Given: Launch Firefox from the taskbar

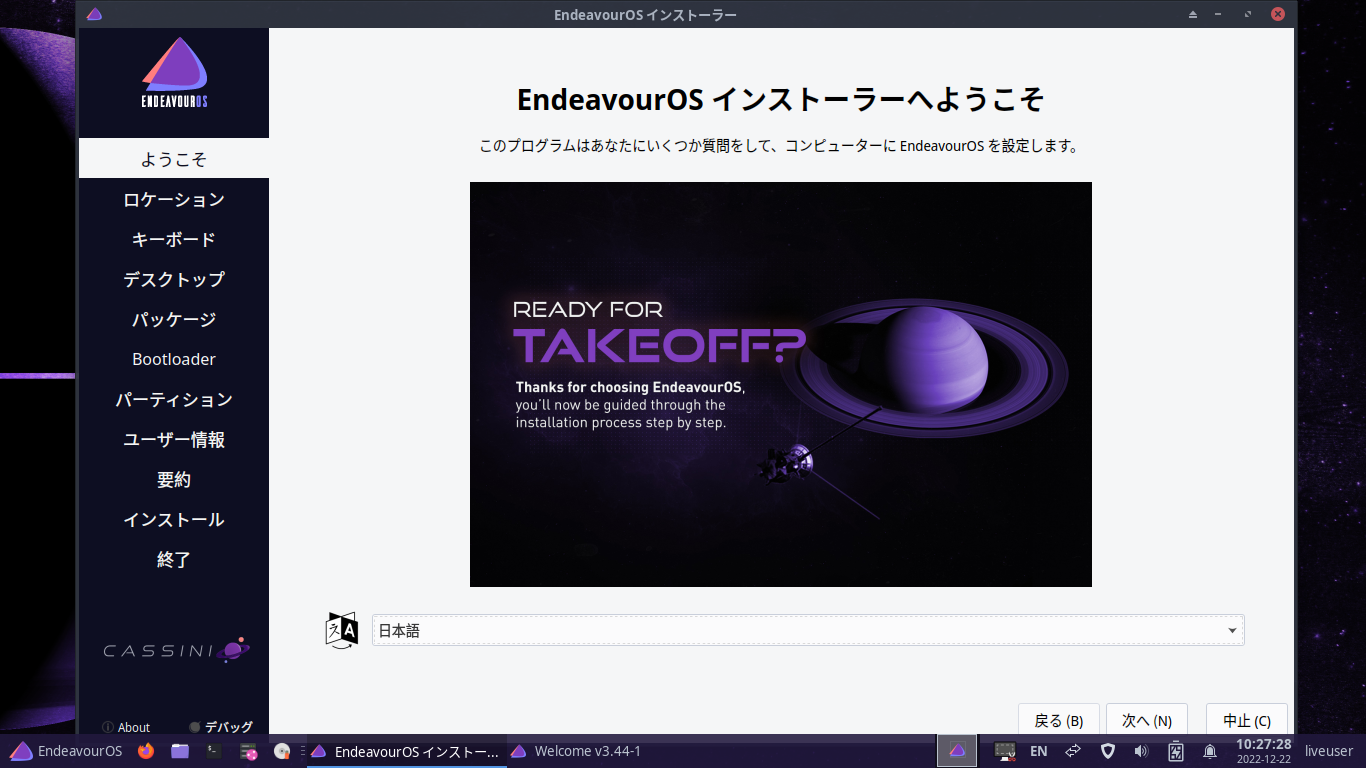Looking at the screenshot, I should click(146, 751).
